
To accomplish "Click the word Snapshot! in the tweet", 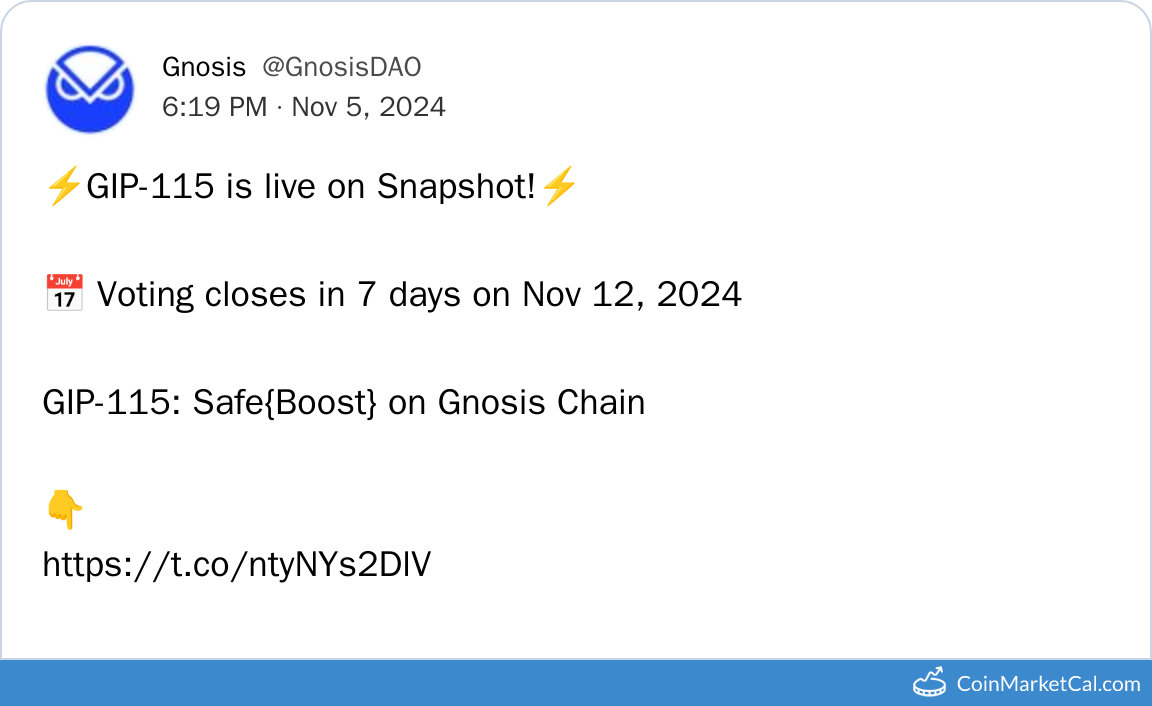I will coord(457,186).
